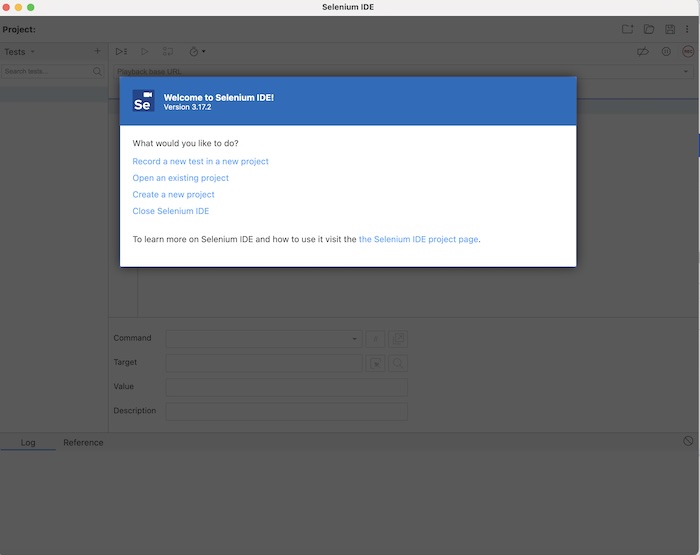This screenshot has height=555, width=700.
Task: Open the Selenium IDE project page link
Action: [x=418, y=239]
